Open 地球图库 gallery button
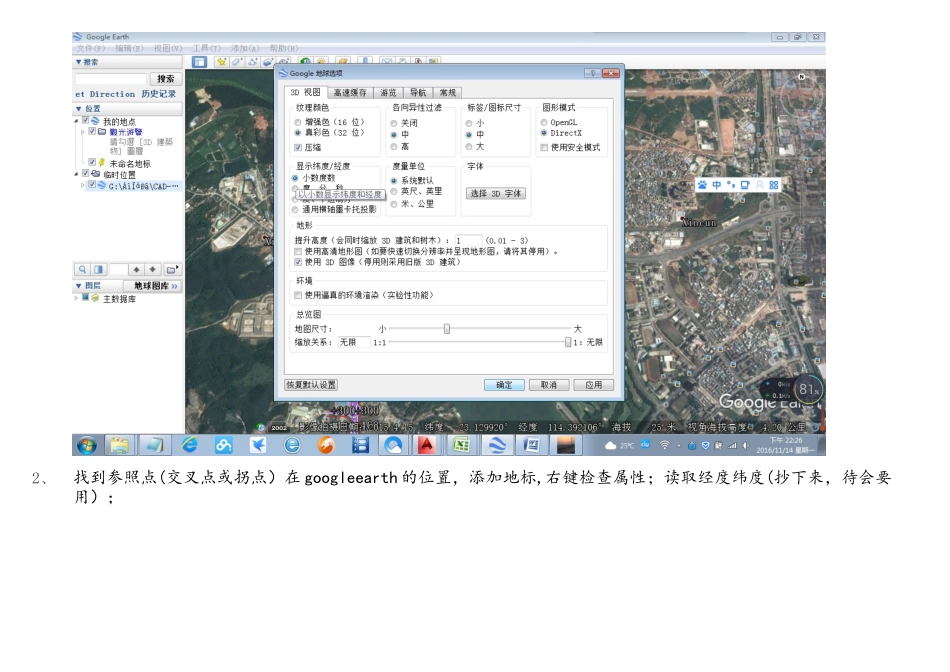The width and height of the screenshot is (950, 672). click(153, 285)
